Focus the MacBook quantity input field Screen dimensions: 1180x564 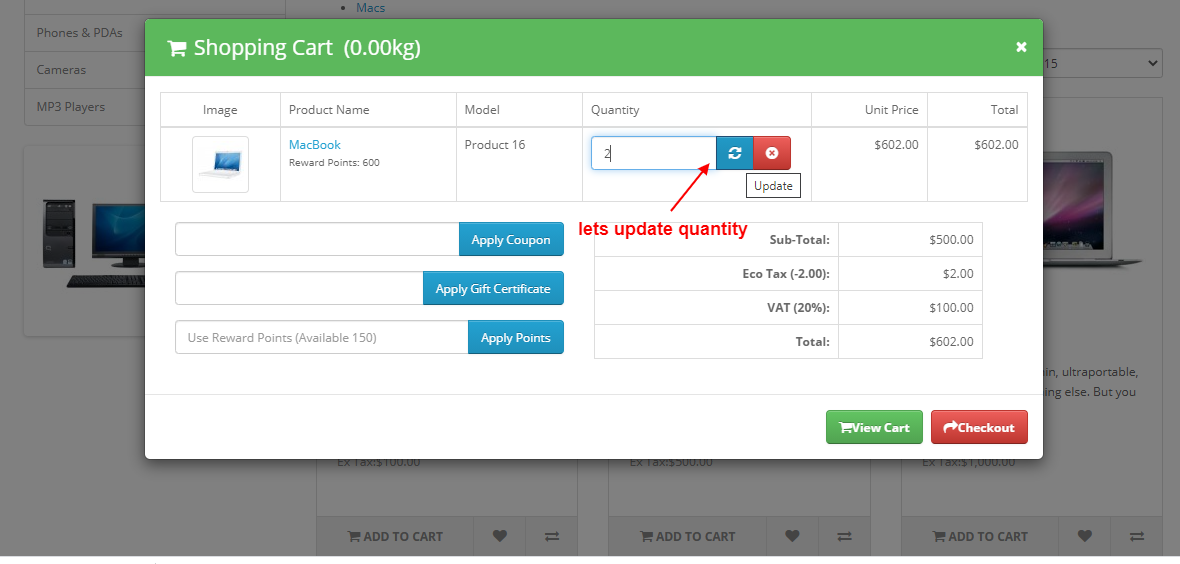653,153
